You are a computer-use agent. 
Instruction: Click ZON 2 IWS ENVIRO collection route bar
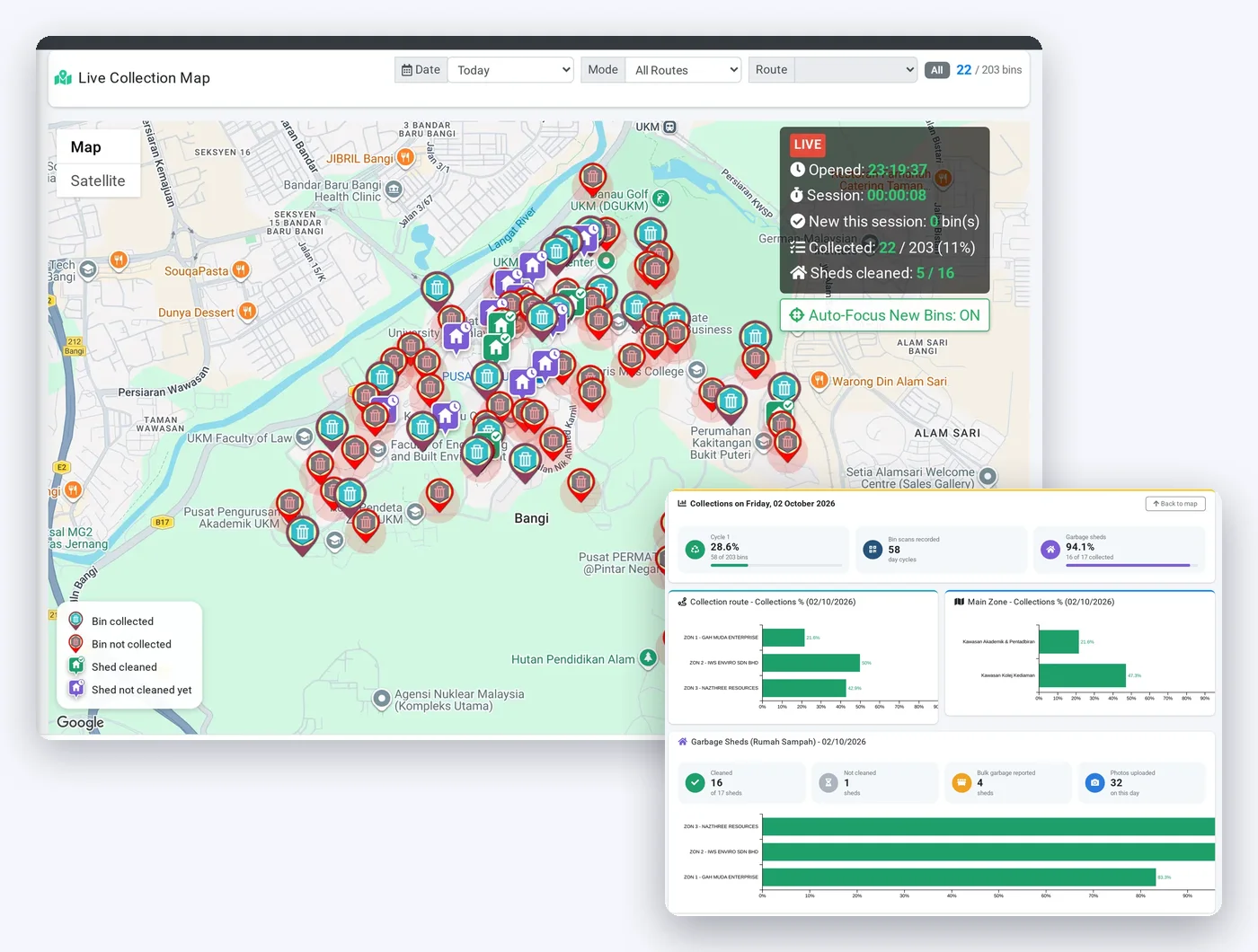tap(811, 663)
